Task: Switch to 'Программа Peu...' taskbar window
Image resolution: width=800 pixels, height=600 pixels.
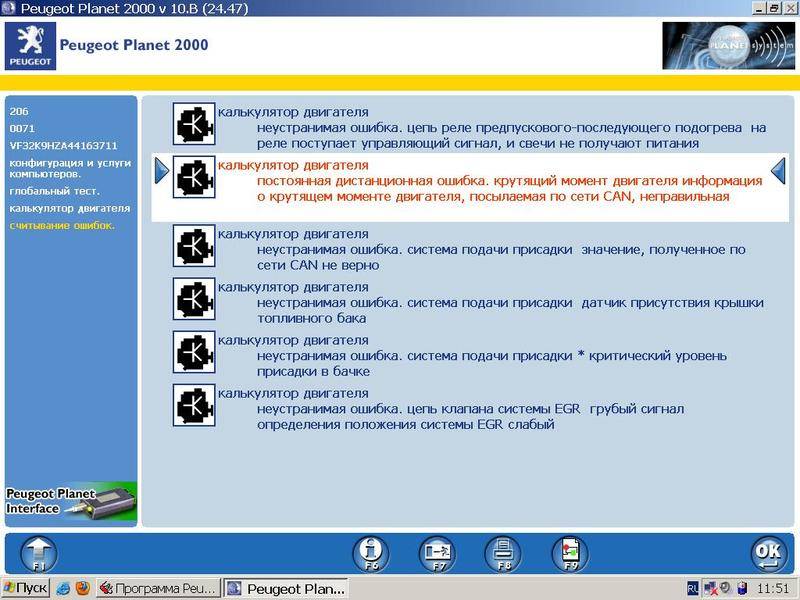Action: (x=157, y=588)
